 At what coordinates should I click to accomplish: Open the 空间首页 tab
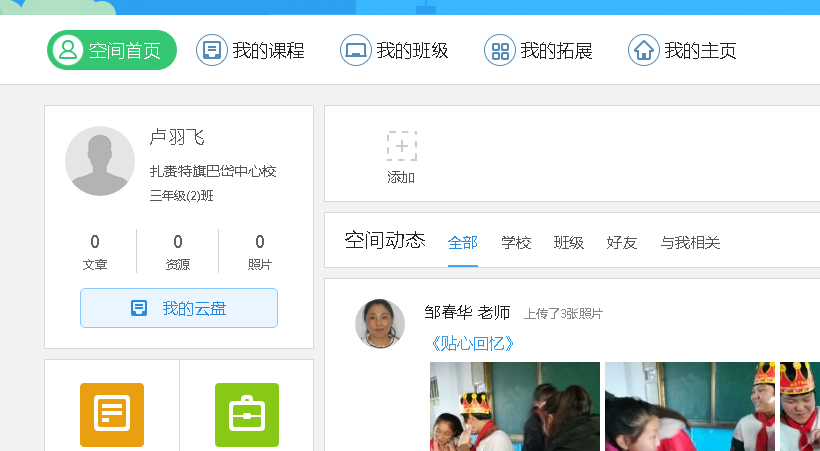click(112, 50)
